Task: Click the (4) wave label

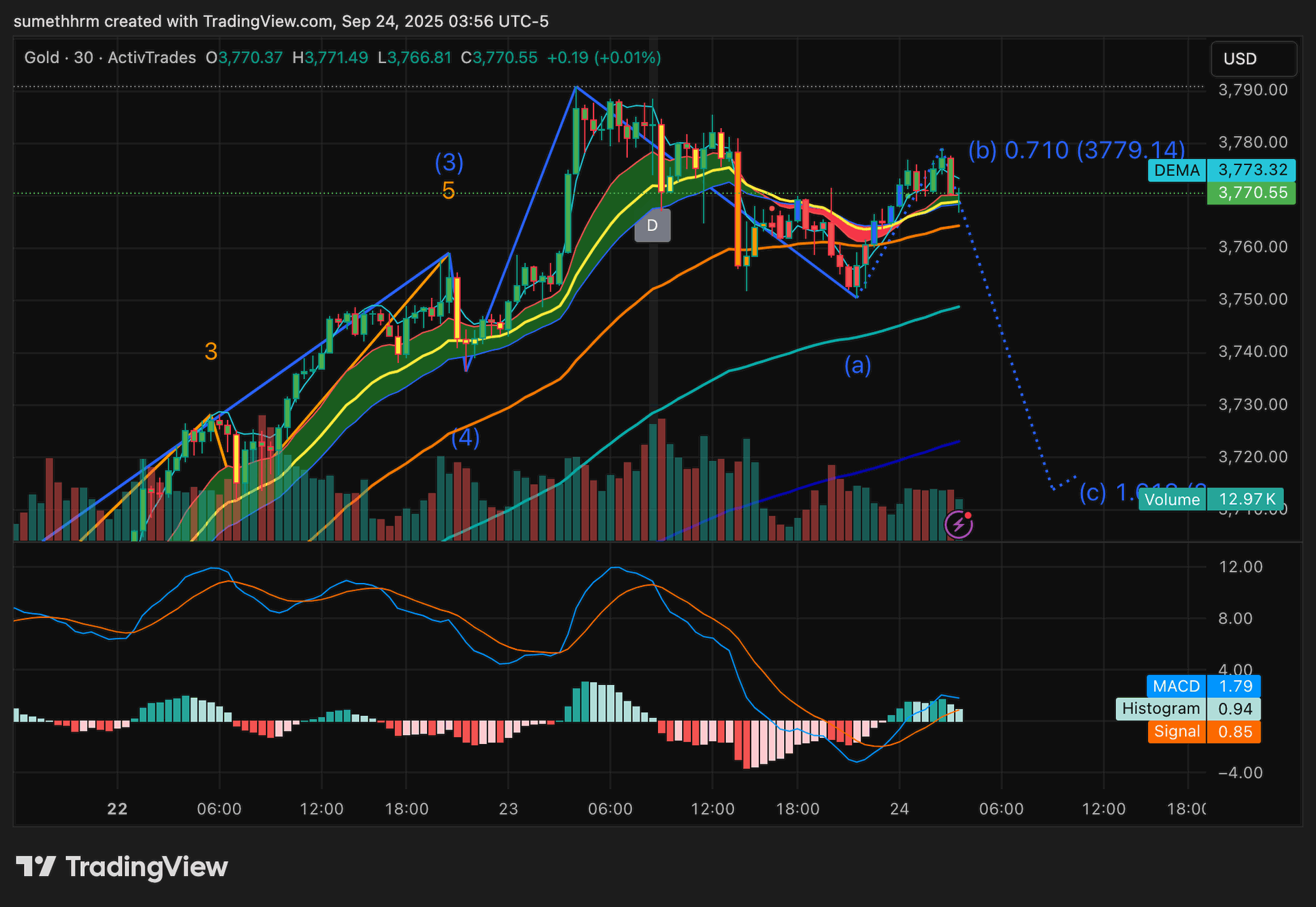Action: [465, 437]
